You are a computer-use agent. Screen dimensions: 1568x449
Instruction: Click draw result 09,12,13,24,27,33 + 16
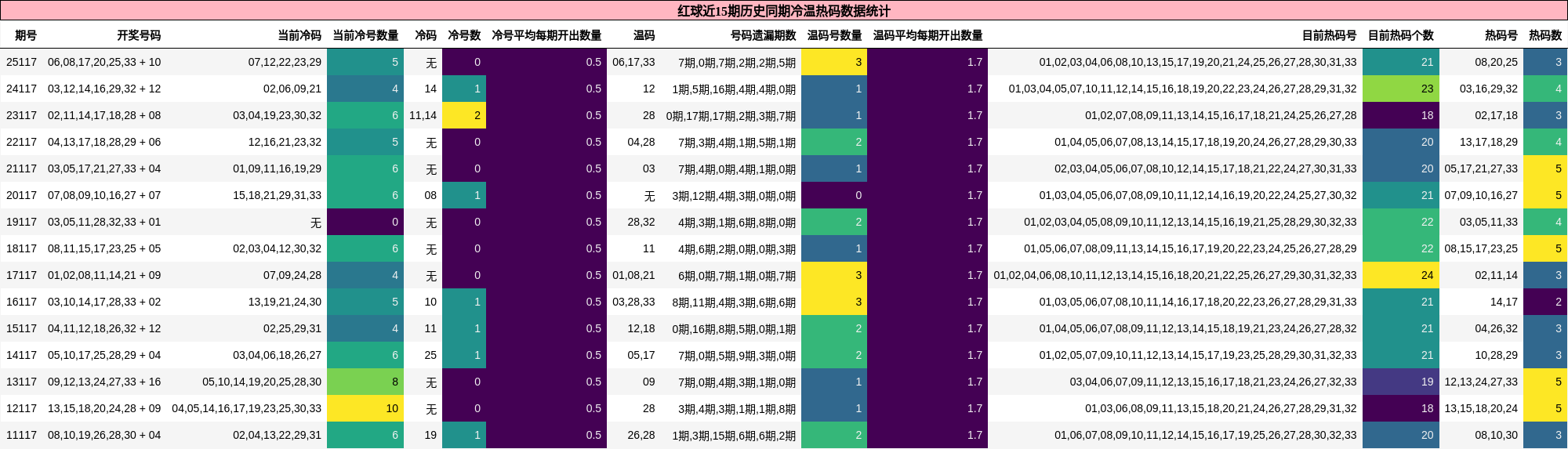[104, 382]
